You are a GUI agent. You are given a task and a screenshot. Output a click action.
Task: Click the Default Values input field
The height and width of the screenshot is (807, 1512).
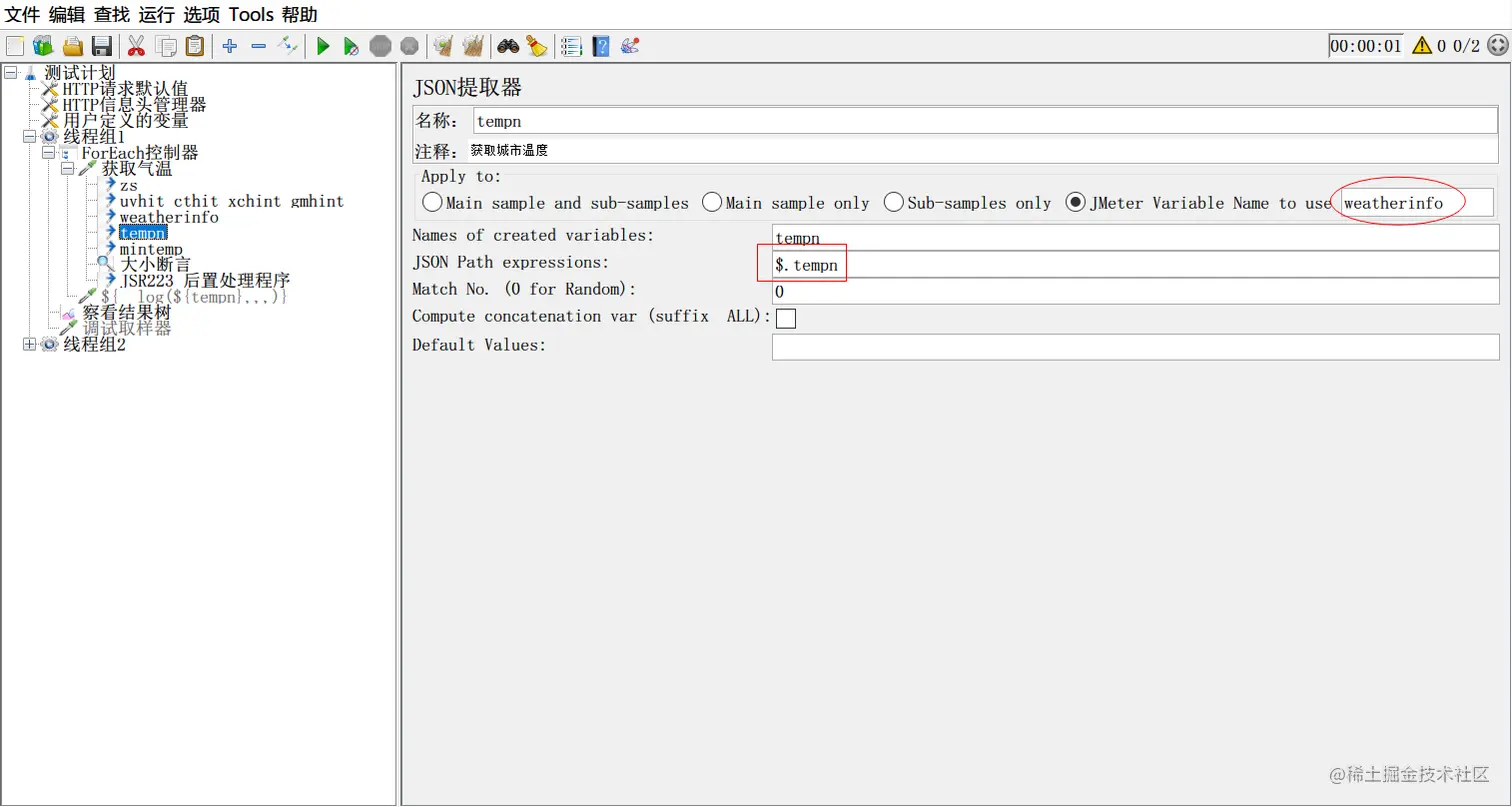coord(1136,346)
